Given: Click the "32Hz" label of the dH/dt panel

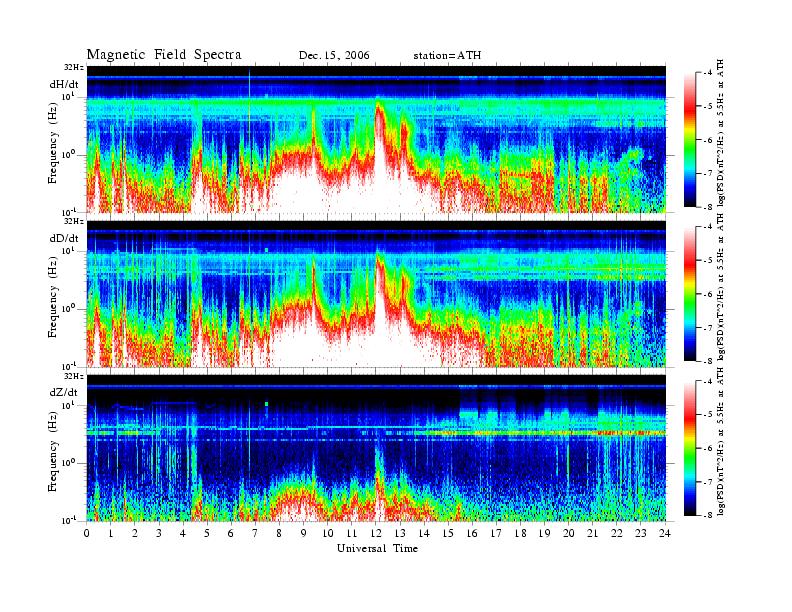Looking at the screenshot, I should click(74, 67).
